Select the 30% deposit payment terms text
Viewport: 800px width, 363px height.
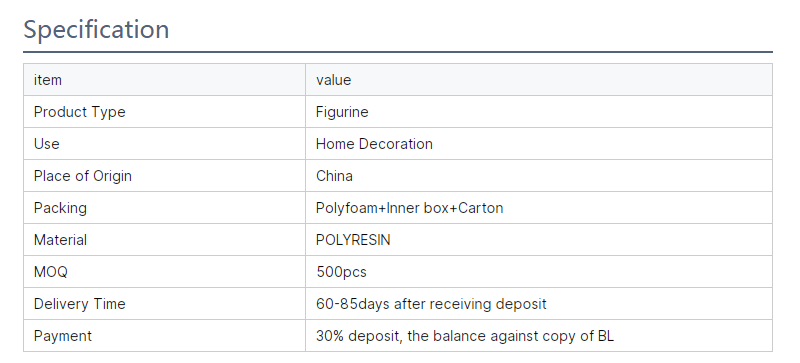[465, 336]
